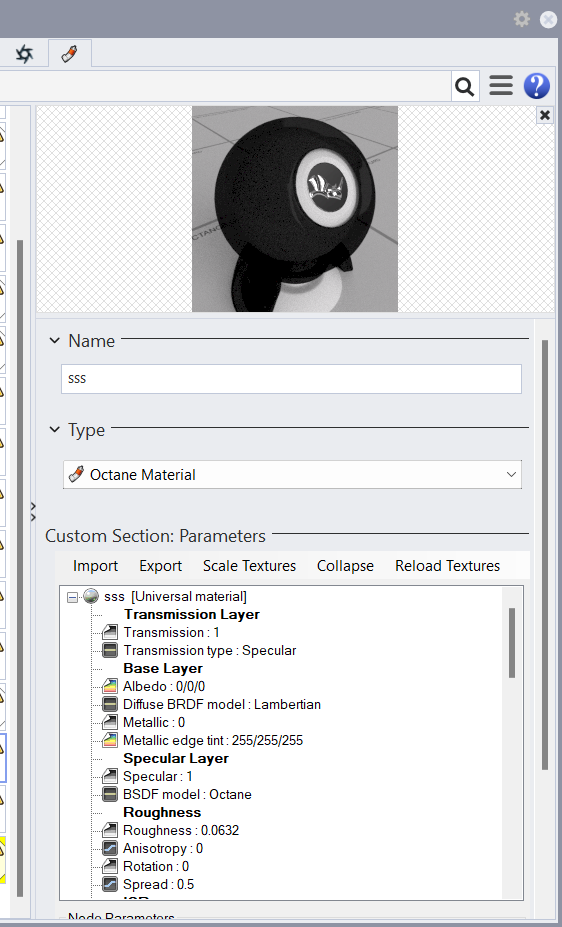
Task: Select Roughness : 0.0632 parameter text
Action: (x=181, y=831)
